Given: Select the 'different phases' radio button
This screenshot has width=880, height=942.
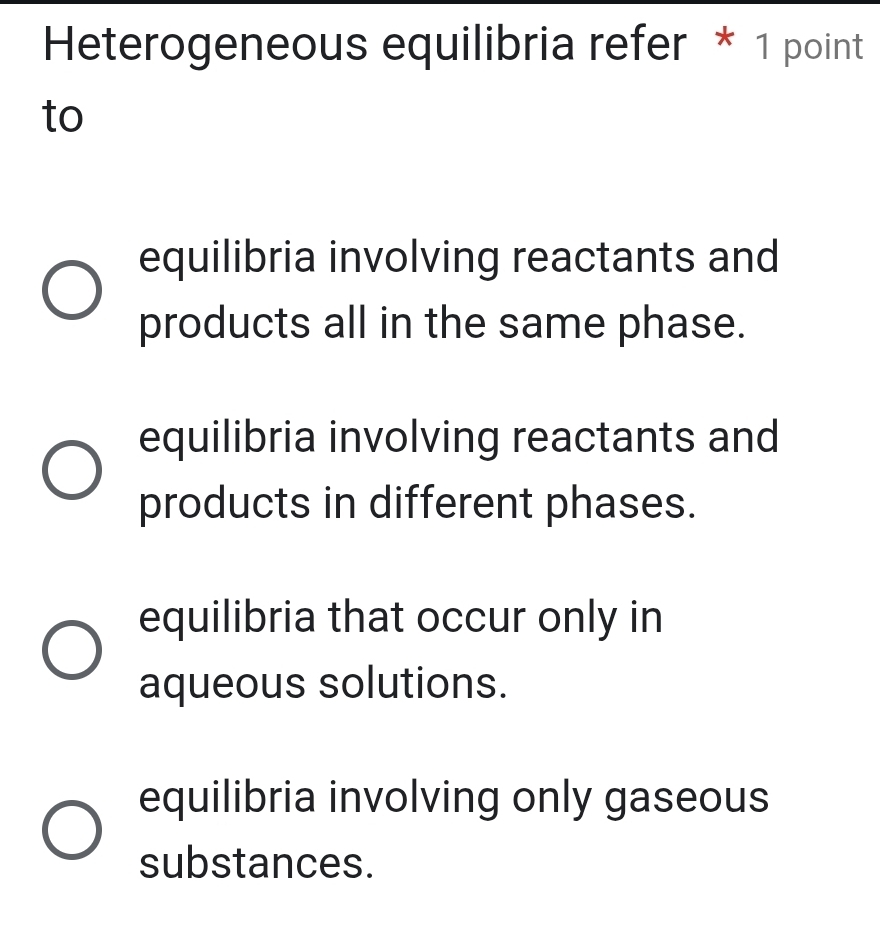Looking at the screenshot, I should click(70, 469).
